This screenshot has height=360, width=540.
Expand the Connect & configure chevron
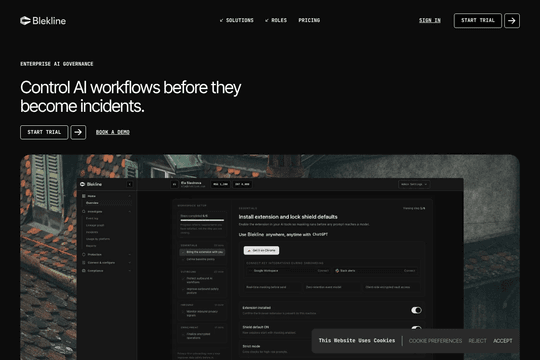tap(129, 263)
